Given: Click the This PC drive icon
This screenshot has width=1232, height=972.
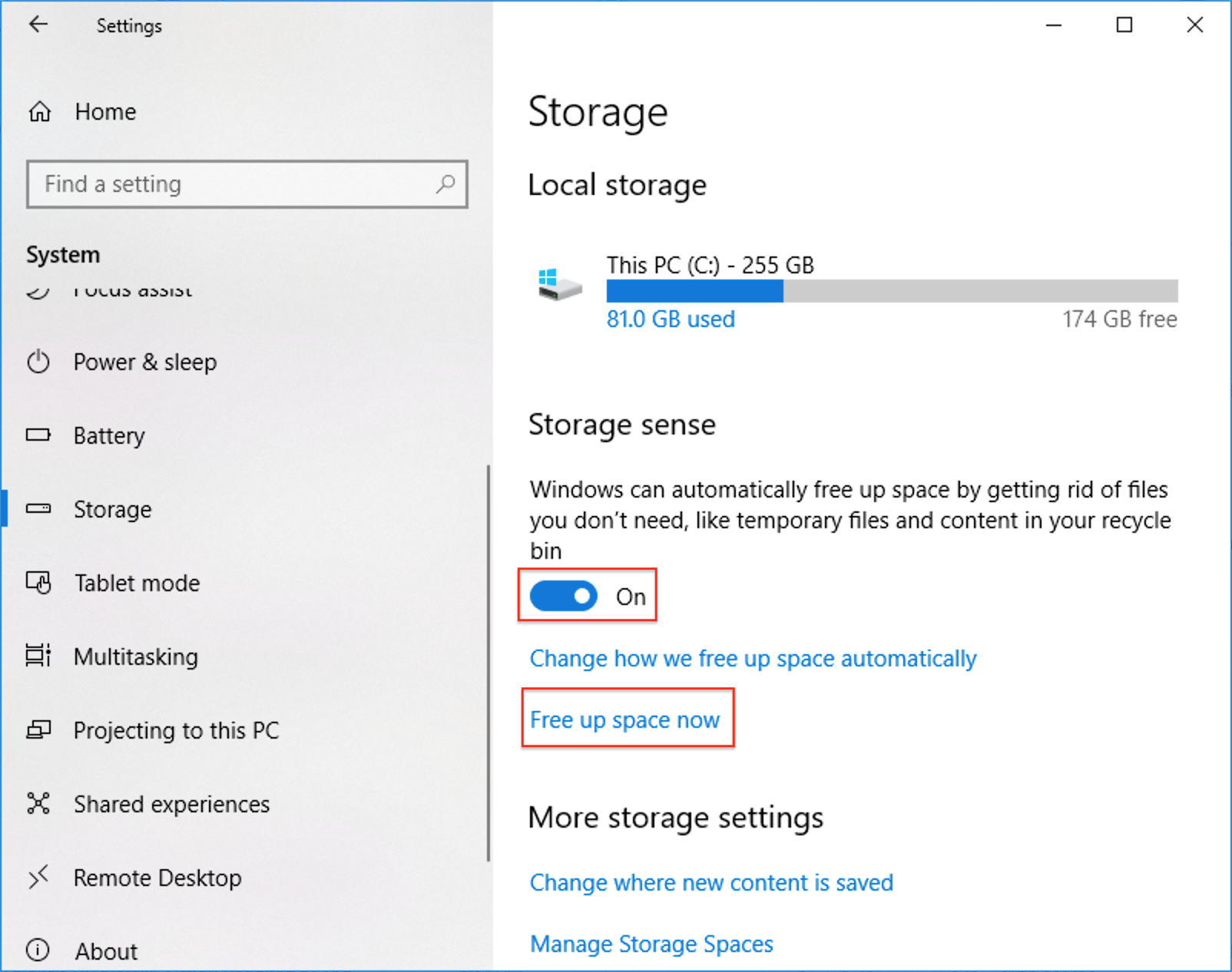Looking at the screenshot, I should click(x=560, y=286).
